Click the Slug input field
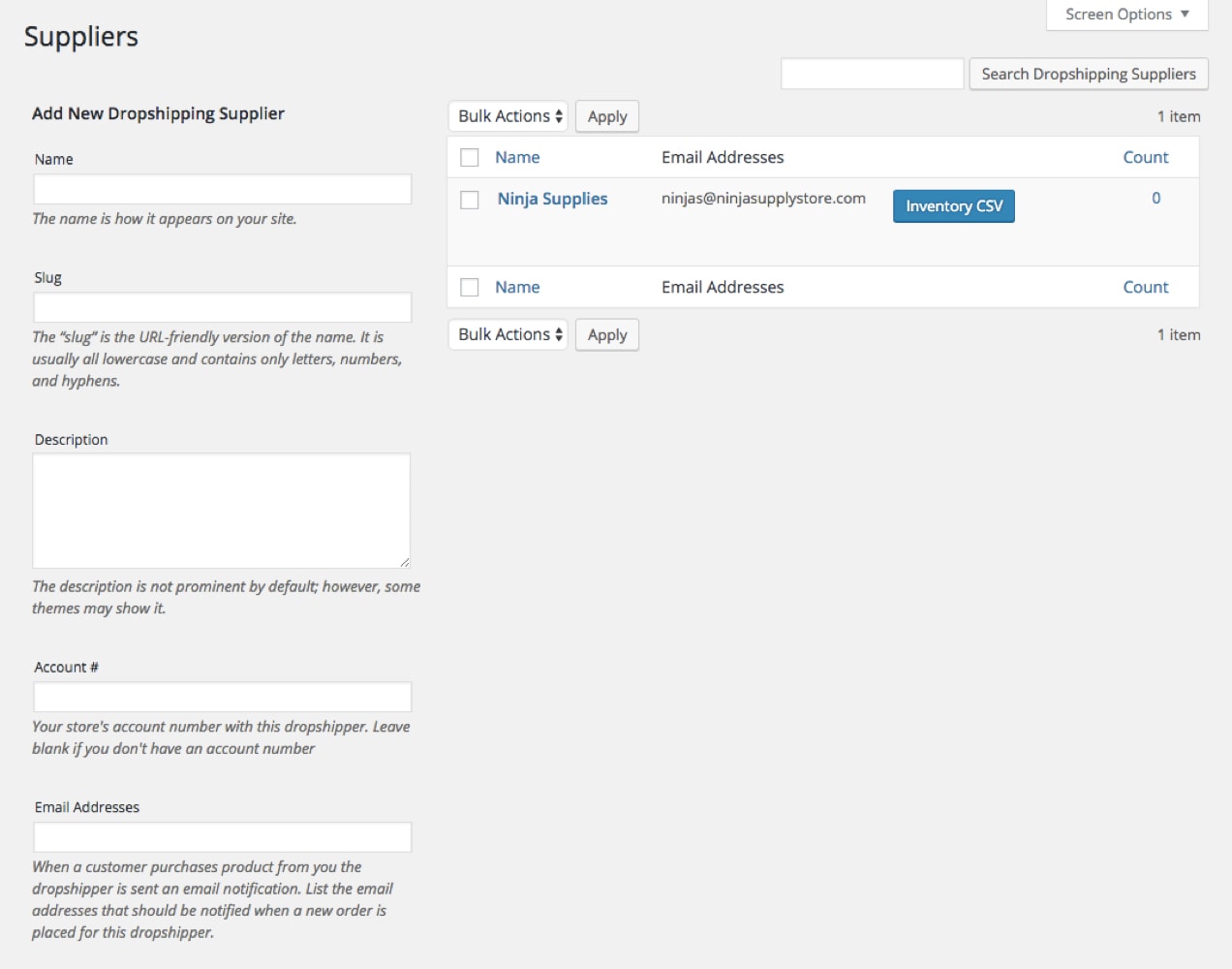The height and width of the screenshot is (969, 1232). 222,307
